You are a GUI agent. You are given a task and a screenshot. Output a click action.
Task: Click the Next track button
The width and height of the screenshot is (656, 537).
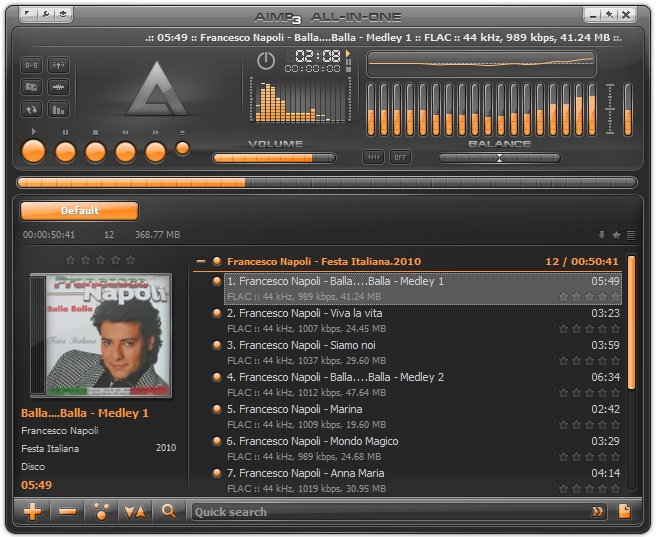156,152
